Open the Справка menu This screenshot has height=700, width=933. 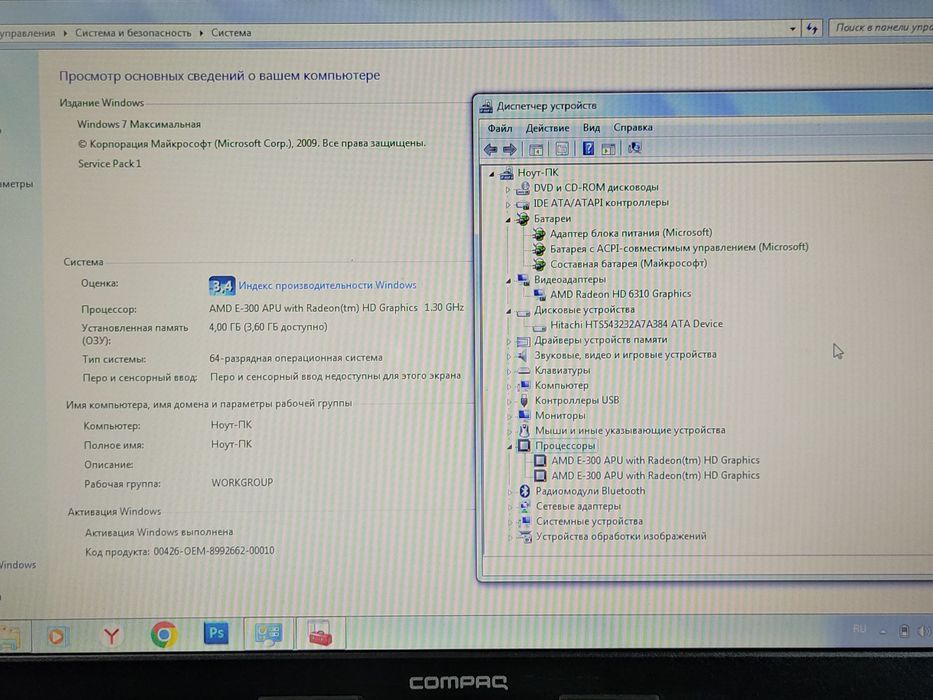pos(633,127)
